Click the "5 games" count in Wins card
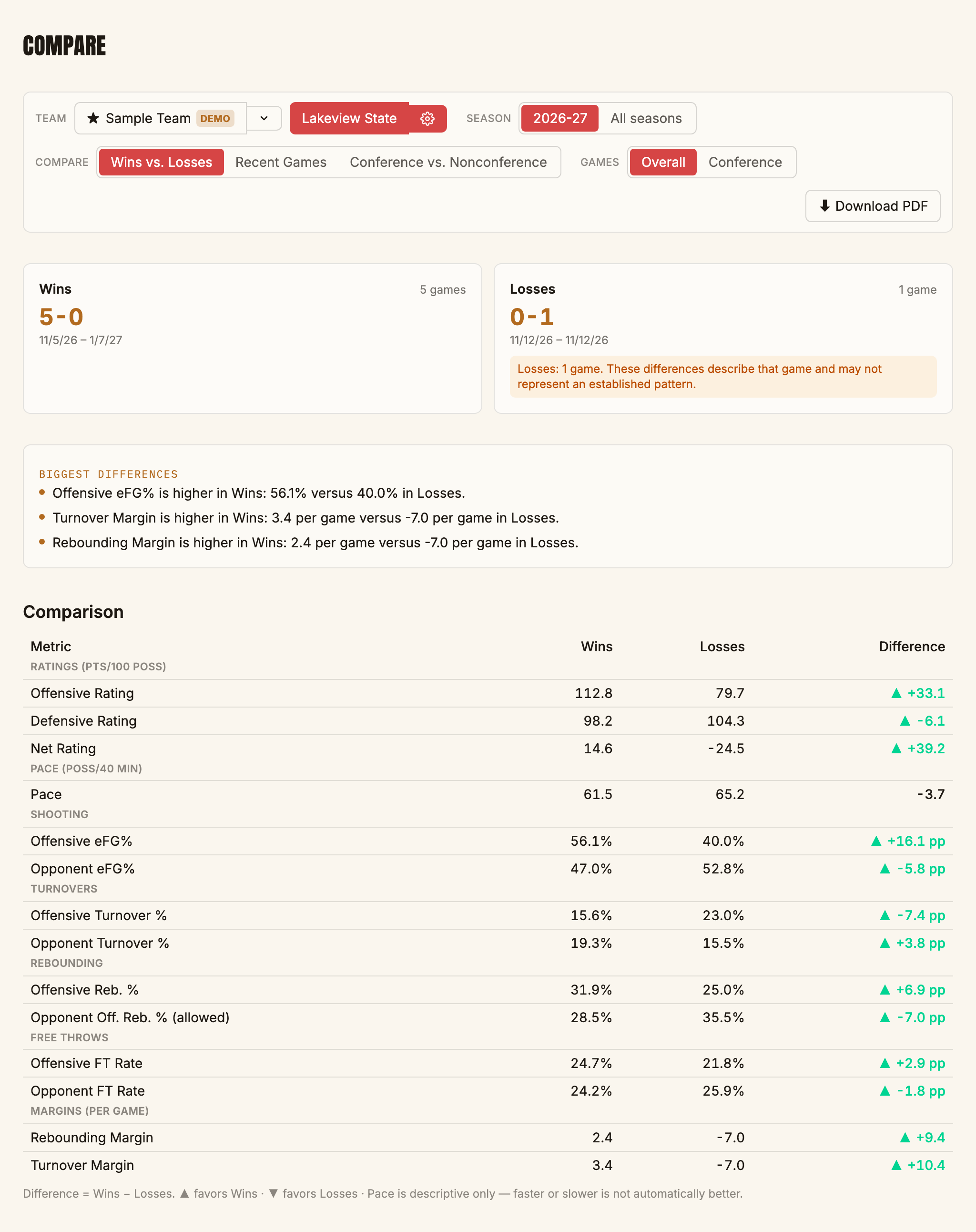The height and width of the screenshot is (1232, 976). tap(443, 290)
